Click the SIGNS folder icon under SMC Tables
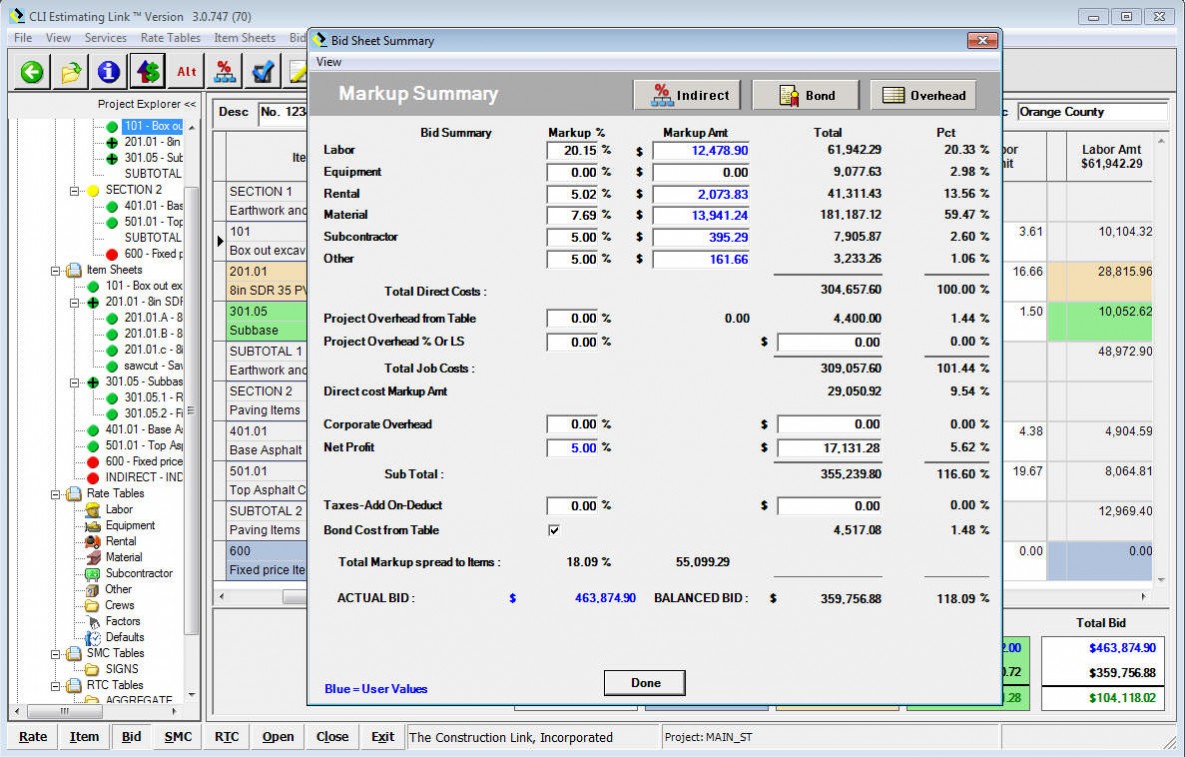Viewport: 1185px width, 757px height. (x=92, y=669)
